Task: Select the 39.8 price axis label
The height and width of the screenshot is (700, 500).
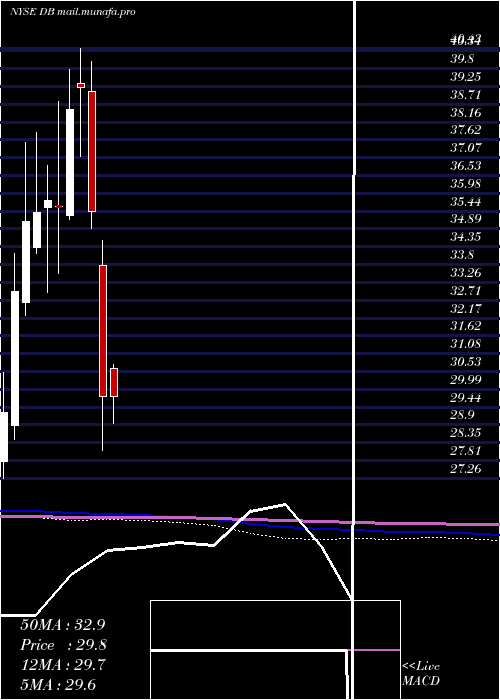Action: (x=462, y=59)
